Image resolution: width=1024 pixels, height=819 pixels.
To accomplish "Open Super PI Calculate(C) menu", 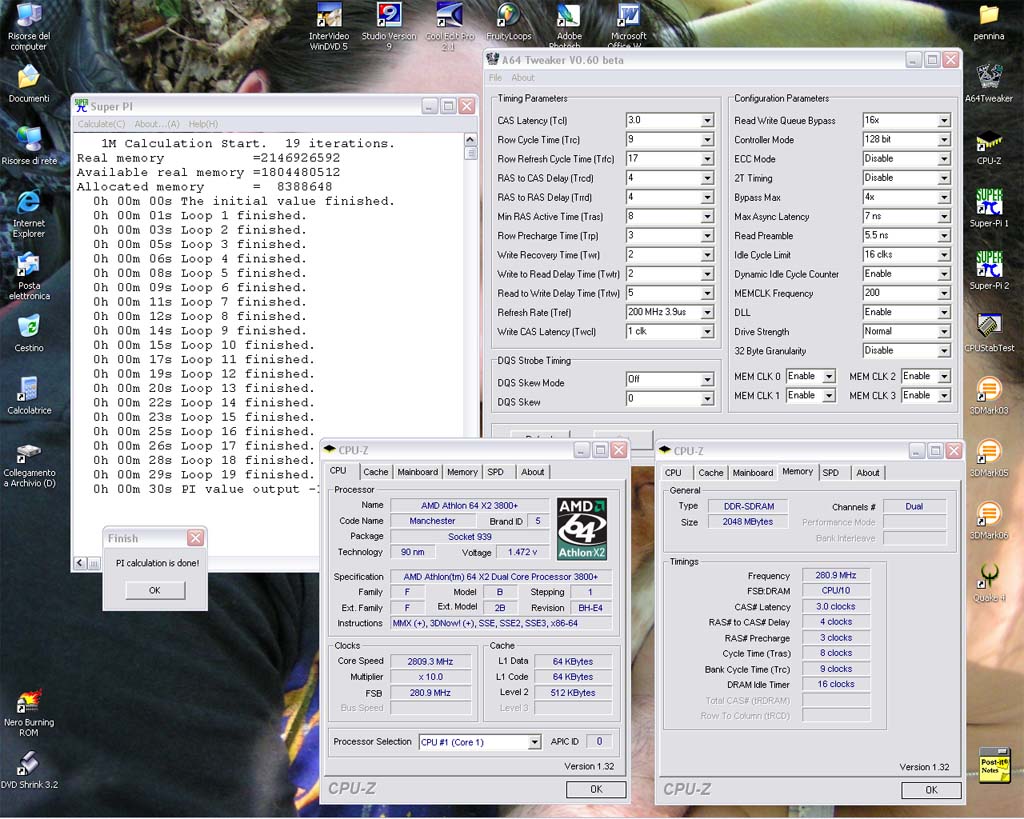I will point(101,124).
